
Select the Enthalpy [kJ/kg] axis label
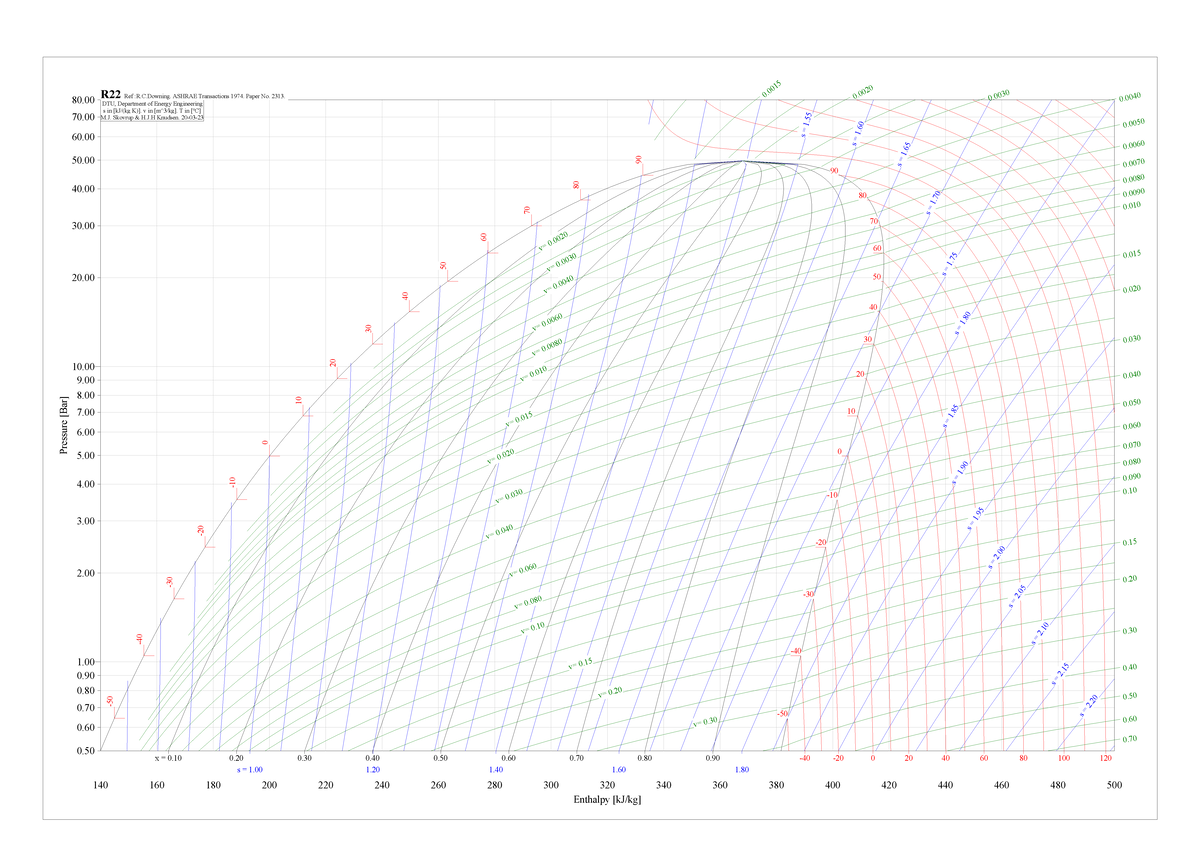point(607,801)
